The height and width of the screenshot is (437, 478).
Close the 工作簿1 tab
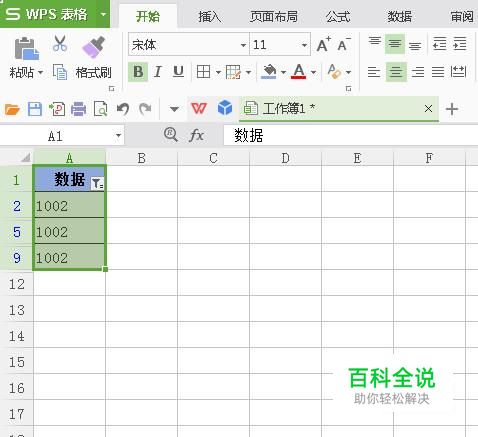click(x=428, y=108)
